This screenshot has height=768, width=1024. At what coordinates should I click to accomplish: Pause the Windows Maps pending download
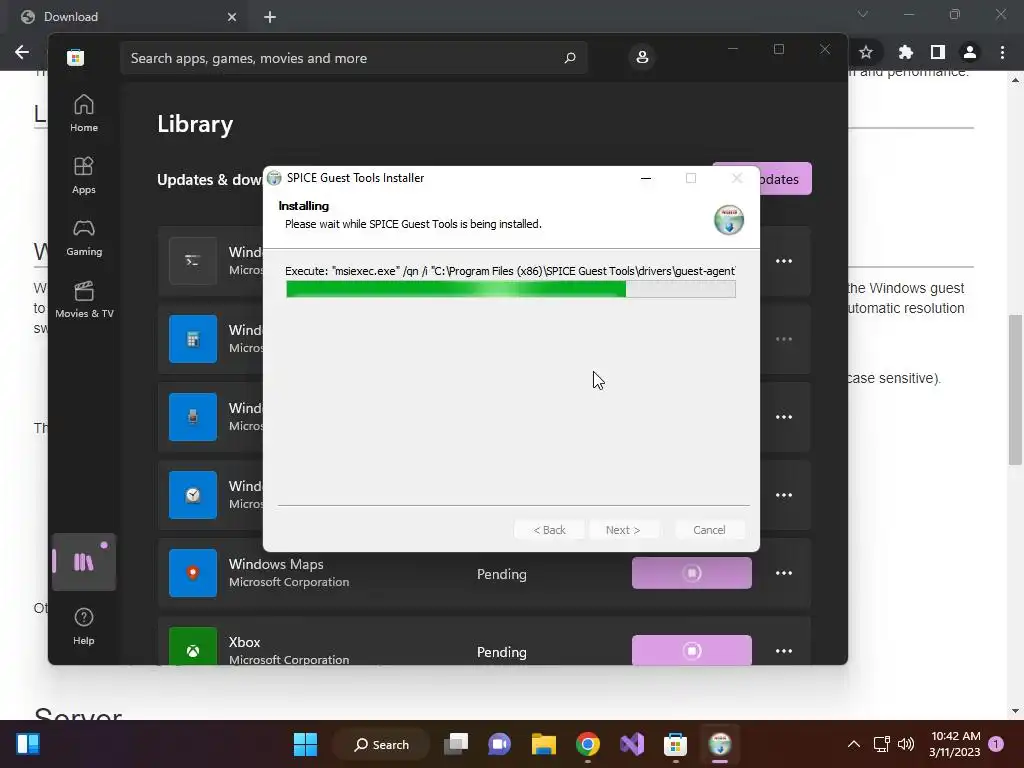coord(692,573)
